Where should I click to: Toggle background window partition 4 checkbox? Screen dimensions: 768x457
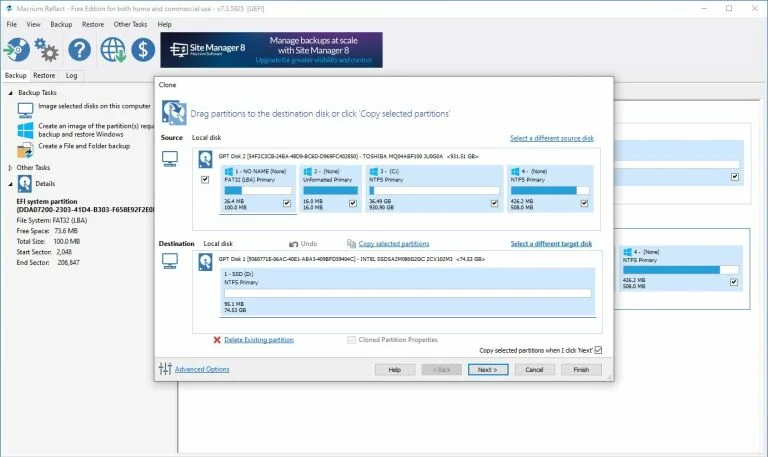[734, 282]
